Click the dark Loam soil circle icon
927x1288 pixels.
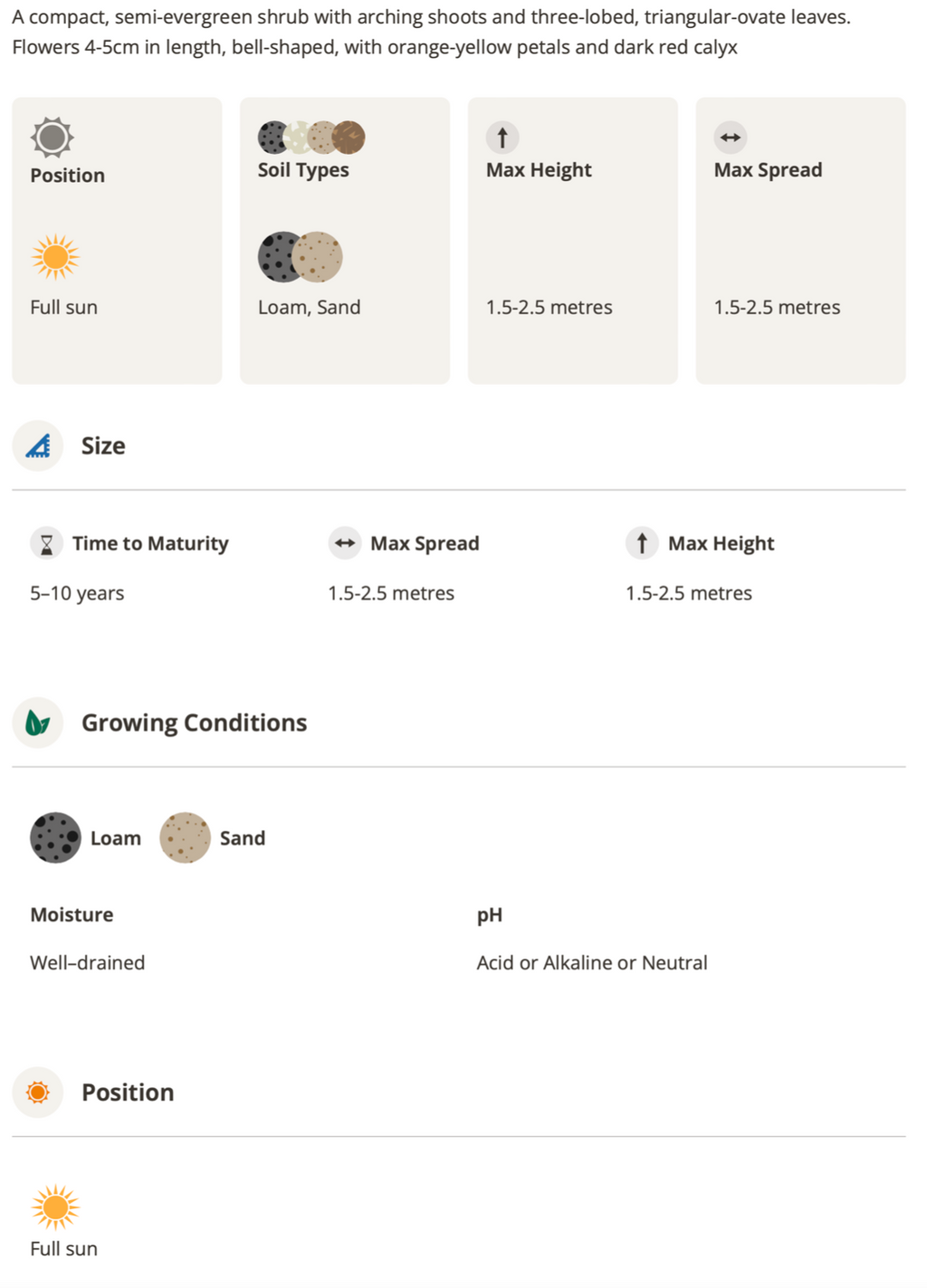click(55, 837)
